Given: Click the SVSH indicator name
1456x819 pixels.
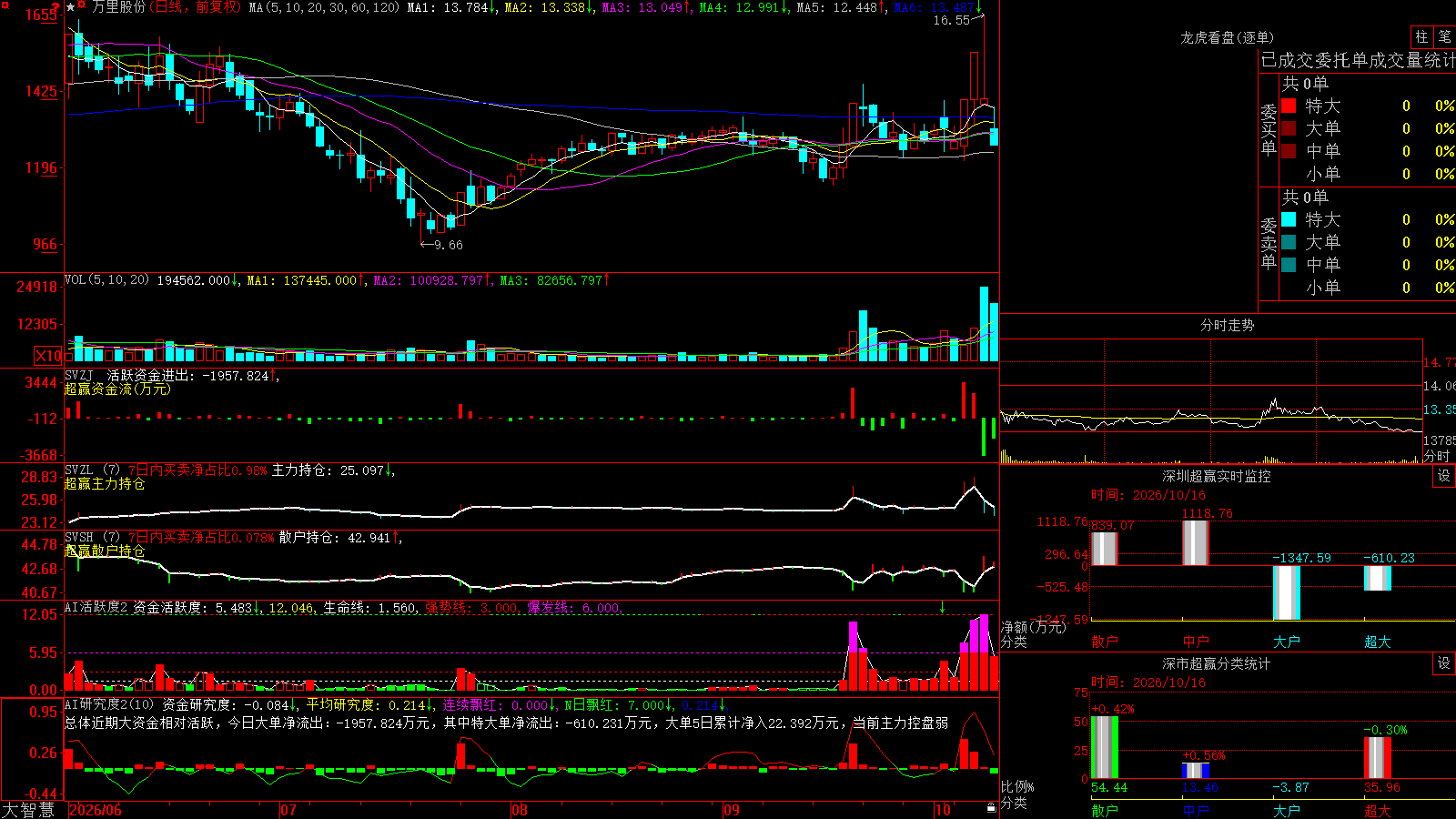Looking at the screenshot, I should coord(79,538).
